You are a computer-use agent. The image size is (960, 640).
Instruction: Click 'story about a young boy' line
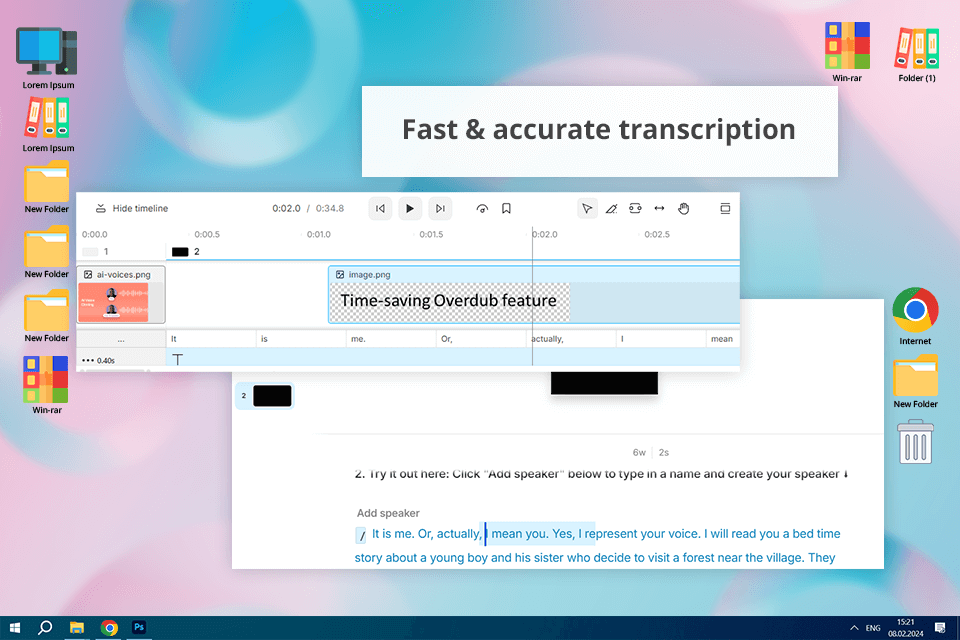pyautogui.click(x=421, y=557)
